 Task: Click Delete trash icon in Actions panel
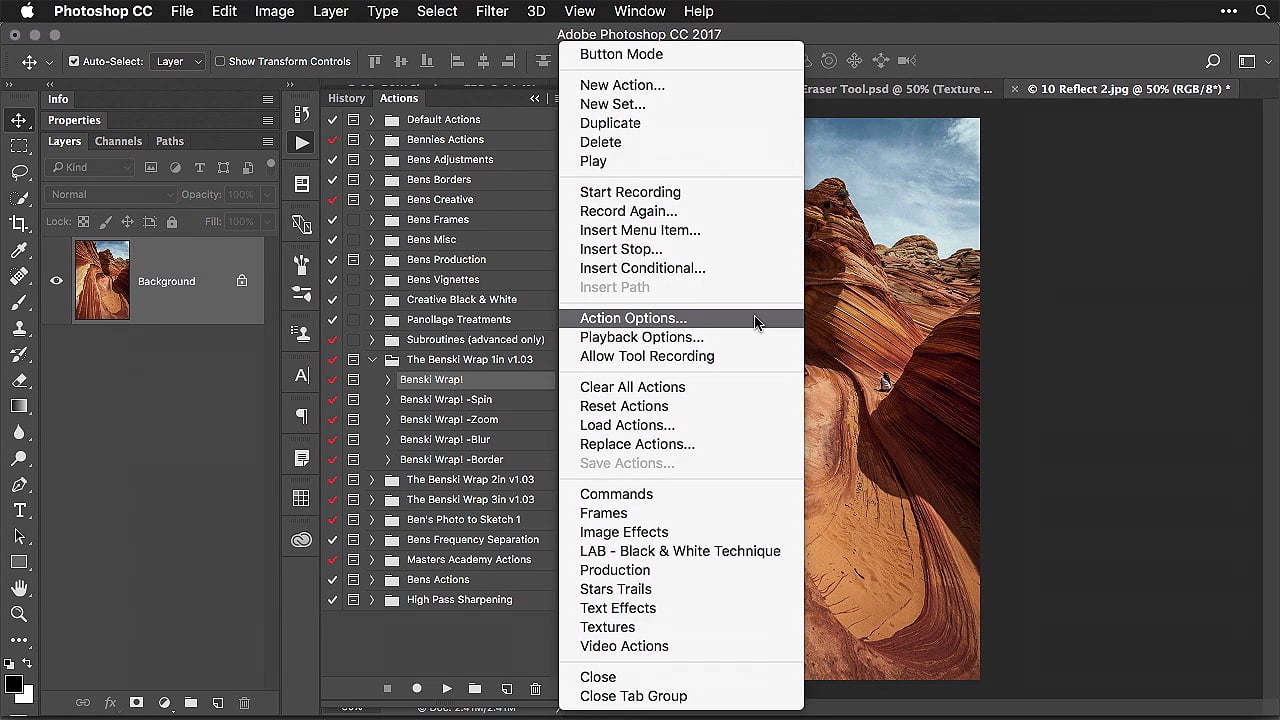pyautogui.click(x=535, y=689)
